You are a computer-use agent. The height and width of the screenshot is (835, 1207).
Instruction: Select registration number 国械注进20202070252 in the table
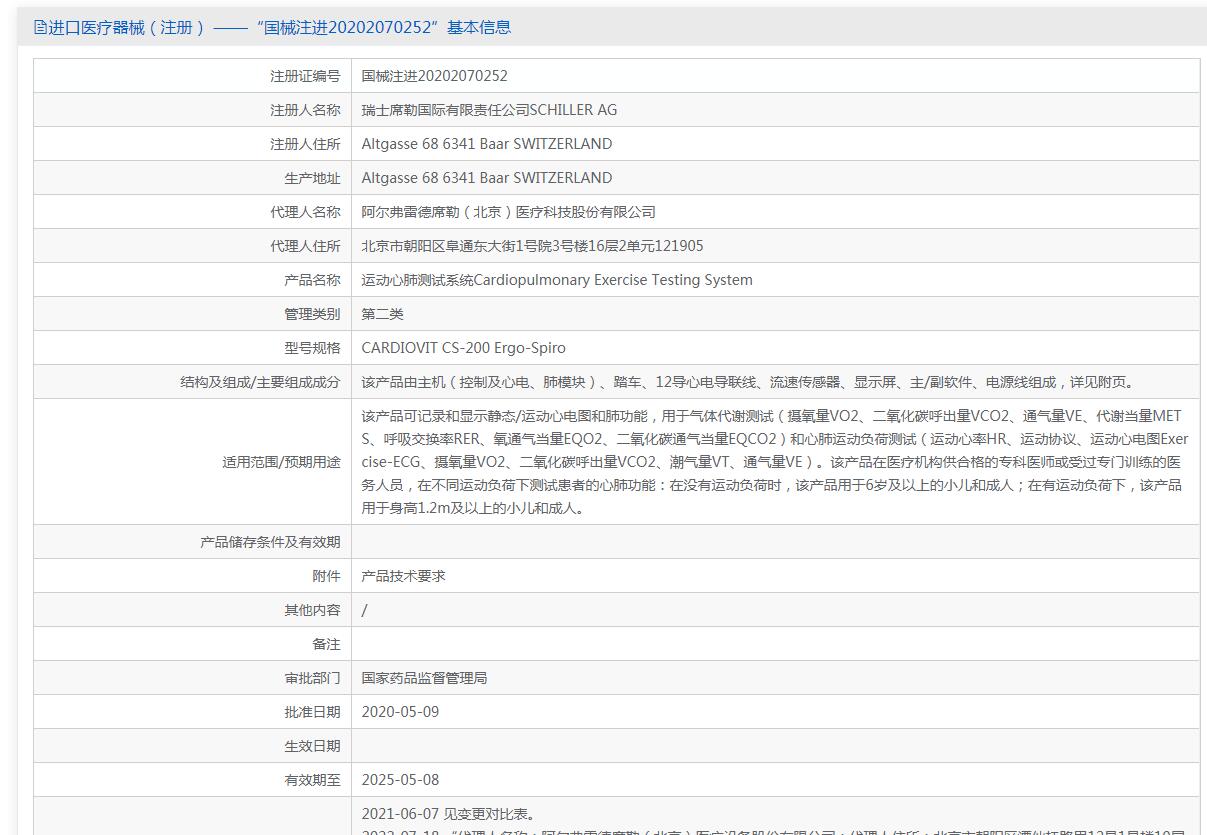tap(435, 76)
